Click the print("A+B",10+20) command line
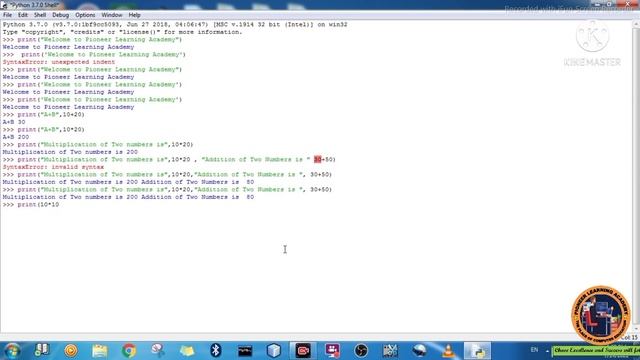Image resolution: width=640 pixels, height=360 pixels. [x=44, y=115]
